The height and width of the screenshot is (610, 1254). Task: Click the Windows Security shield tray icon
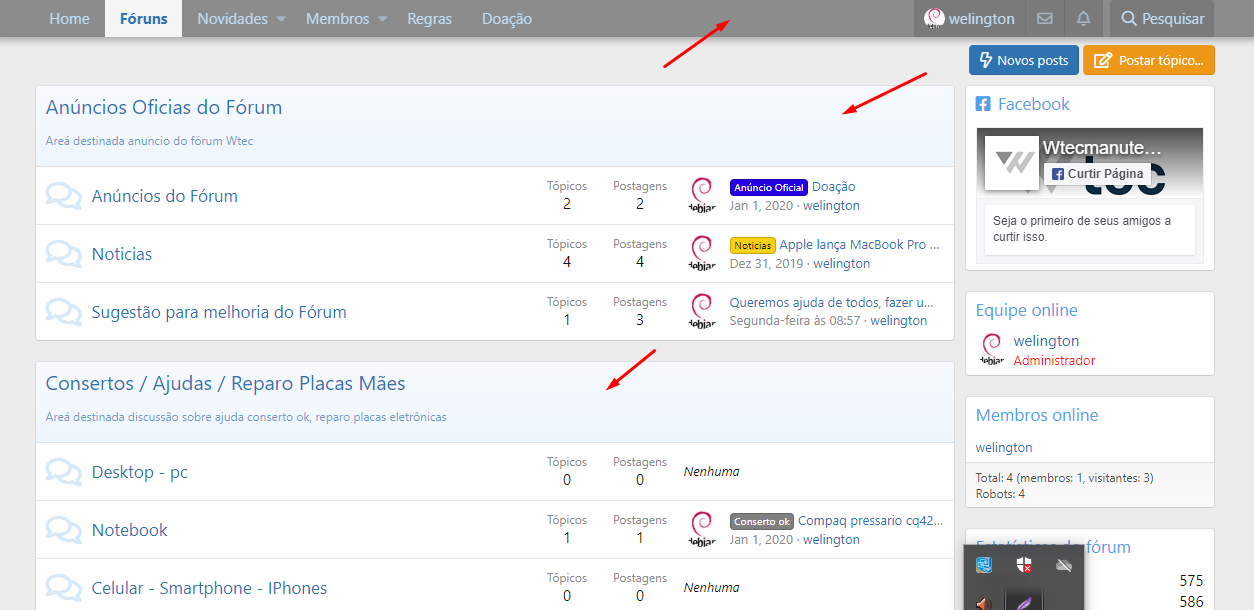pos(1023,566)
